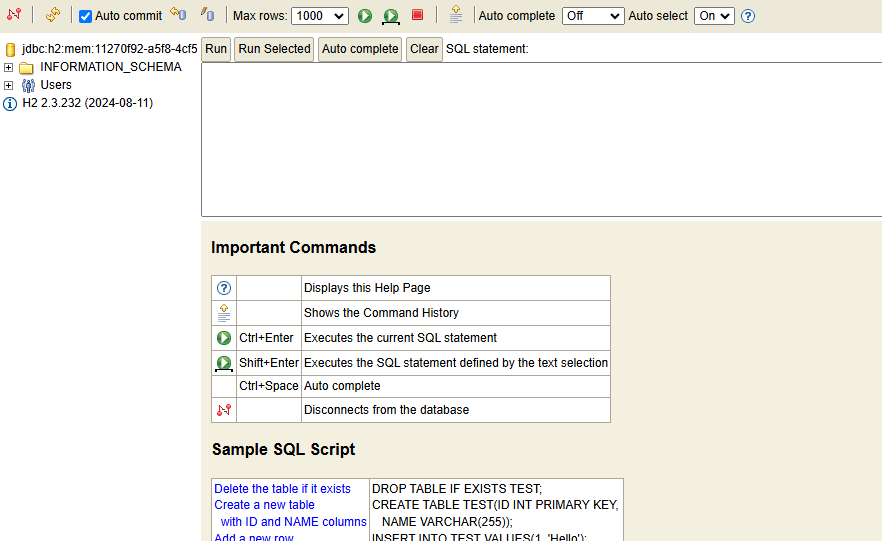Click the 'Executes the current SQL statement' text
Image resolution: width=882 pixels, height=541 pixels.
tap(400, 338)
